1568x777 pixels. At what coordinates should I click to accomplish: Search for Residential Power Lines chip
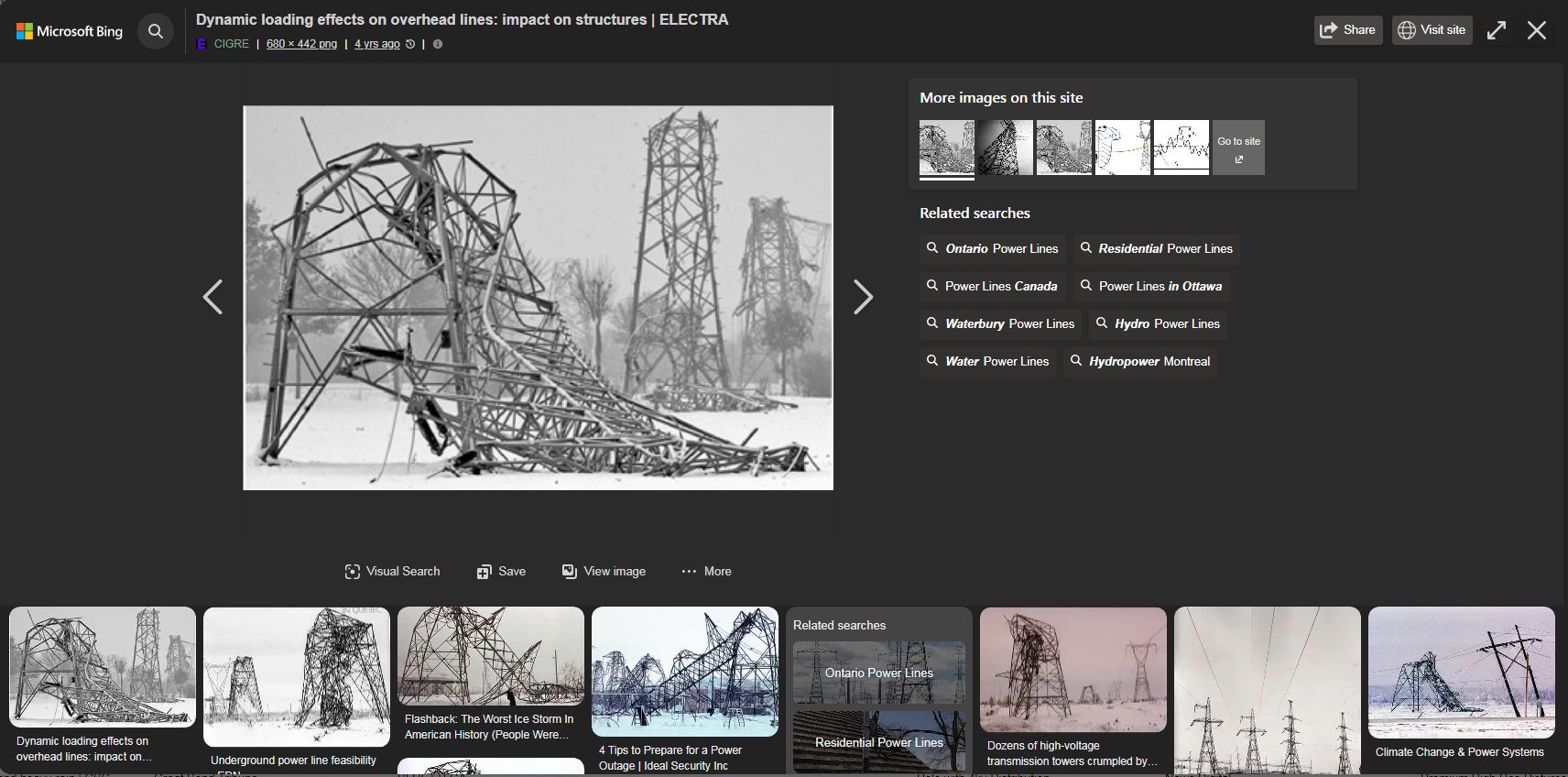(x=1157, y=248)
